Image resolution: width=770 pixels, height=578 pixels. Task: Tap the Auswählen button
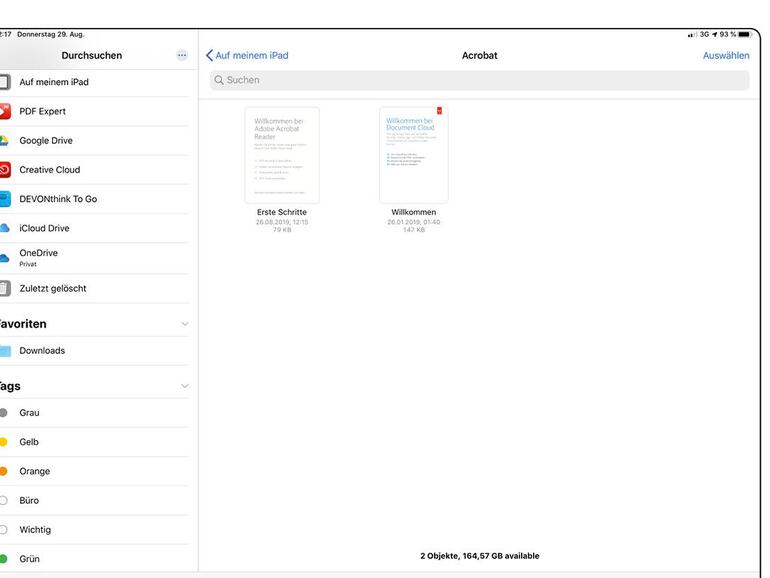pyautogui.click(x=726, y=55)
